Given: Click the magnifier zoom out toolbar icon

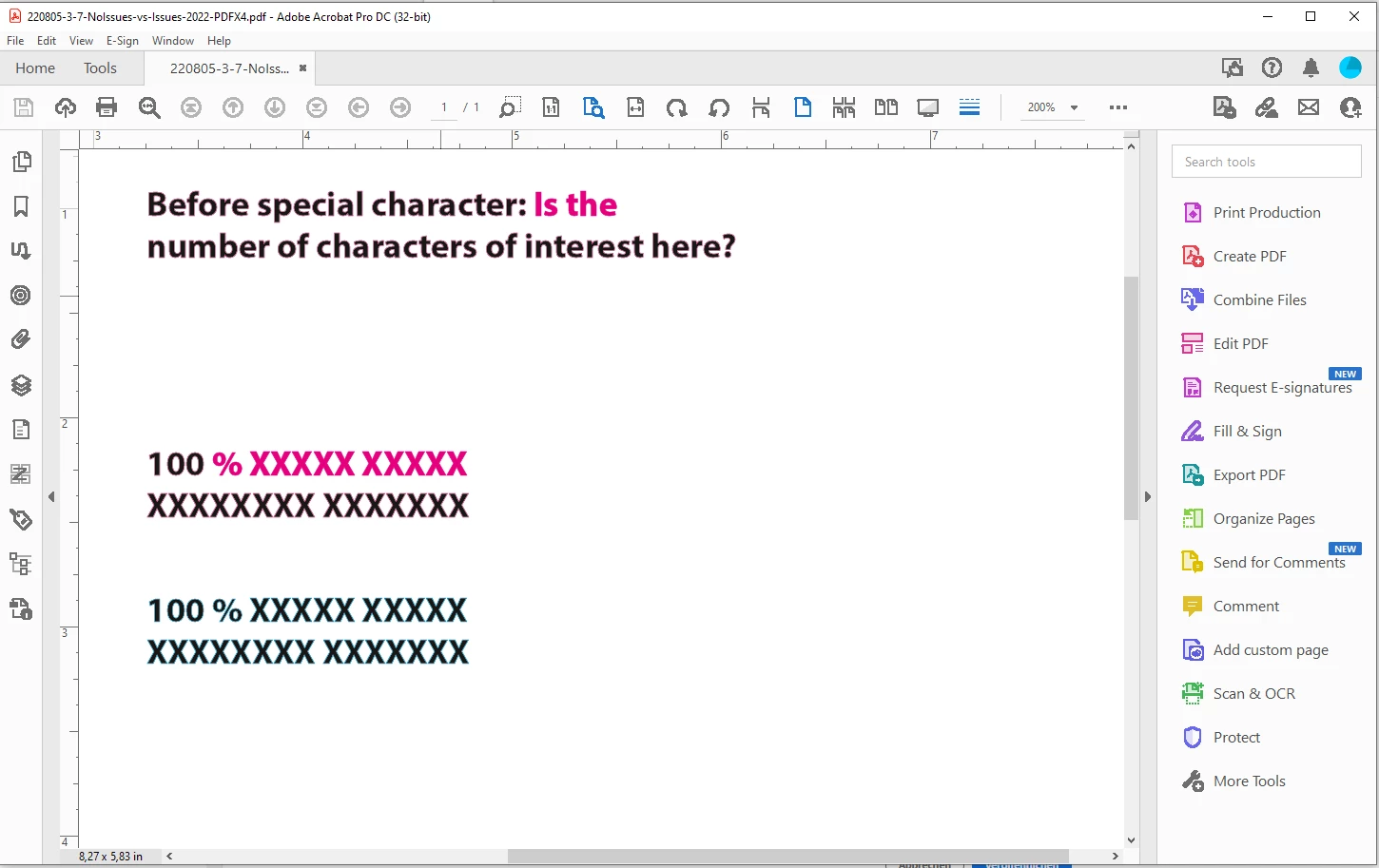Looking at the screenshot, I should (x=149, y=107).
